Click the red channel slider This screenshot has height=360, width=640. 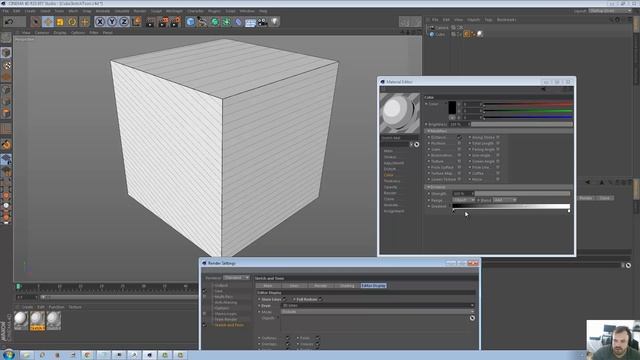pos(528,104)
